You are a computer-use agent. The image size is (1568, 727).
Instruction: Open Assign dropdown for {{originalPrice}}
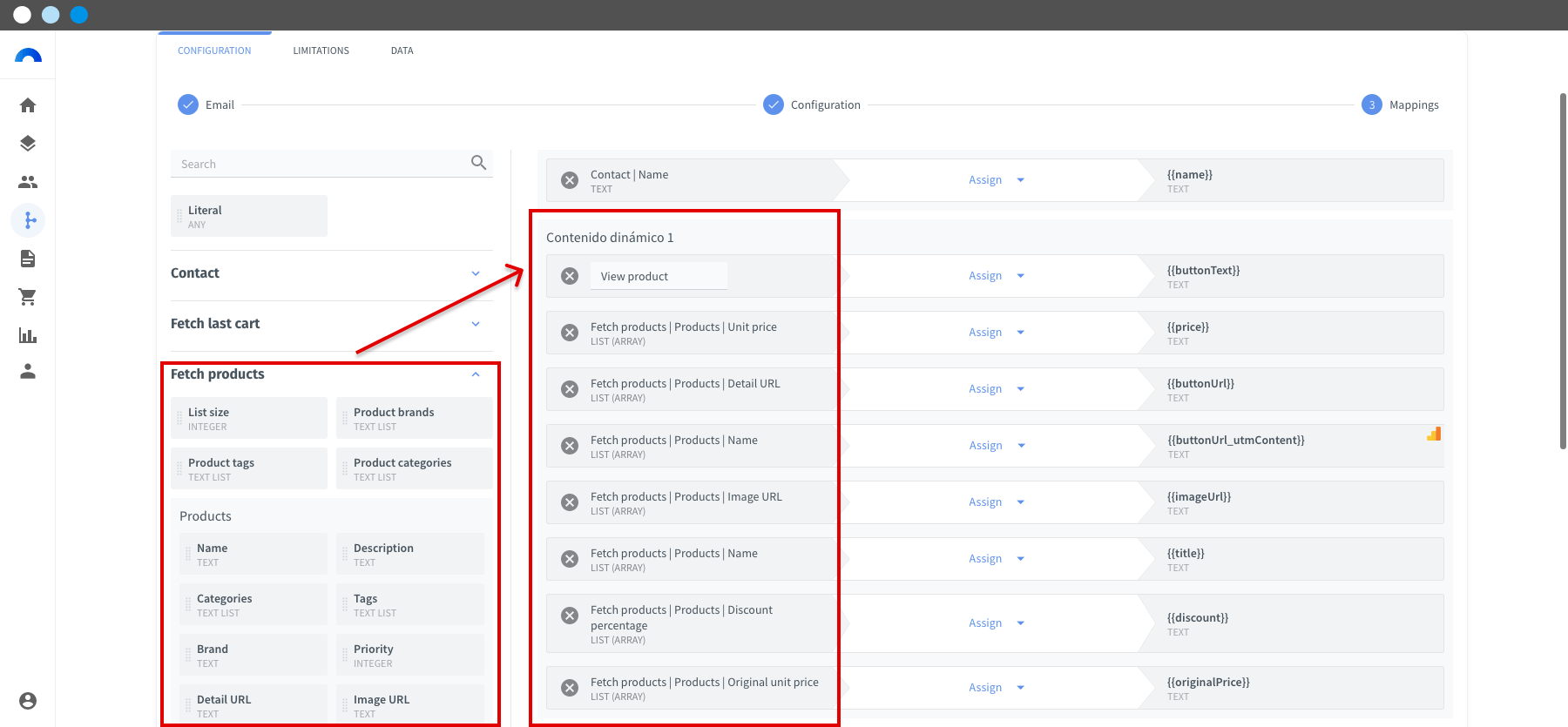(997, 688)
